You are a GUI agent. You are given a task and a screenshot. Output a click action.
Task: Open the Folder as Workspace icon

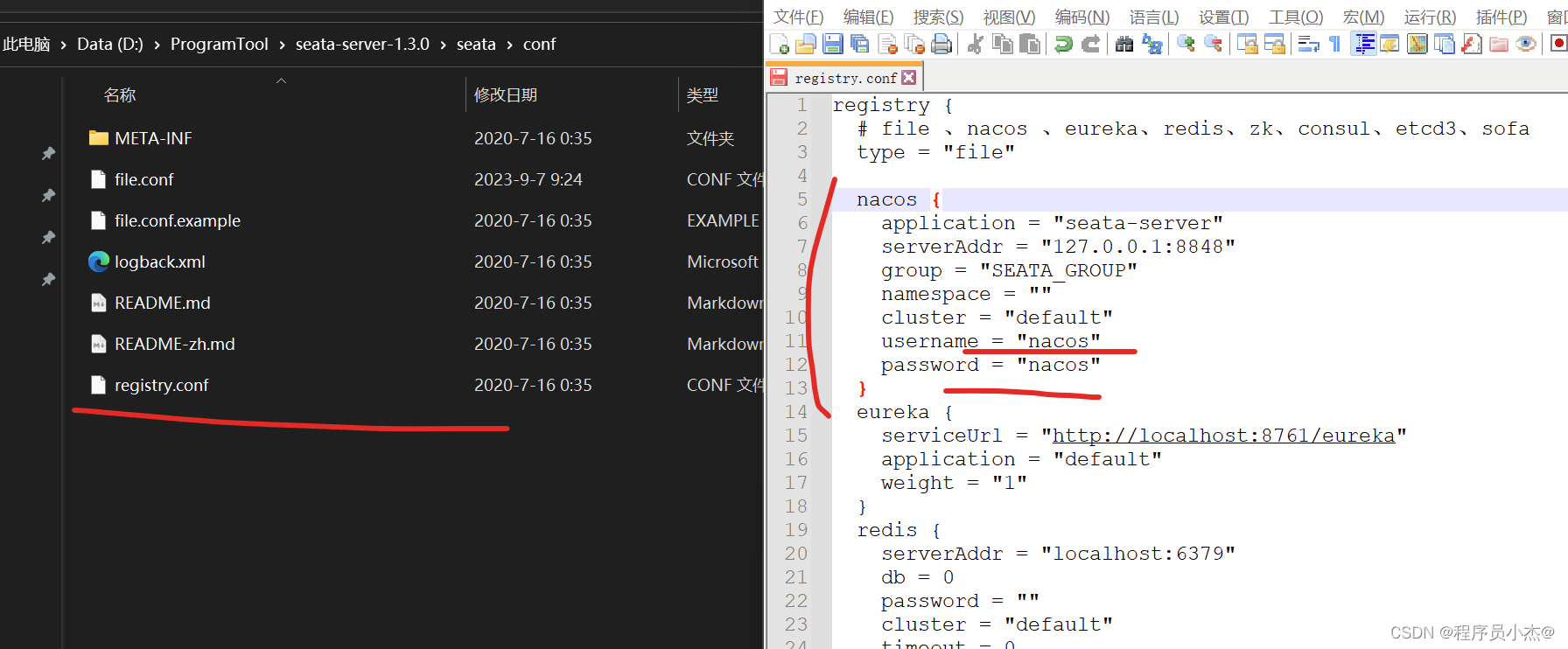(x=1499, y=44)
